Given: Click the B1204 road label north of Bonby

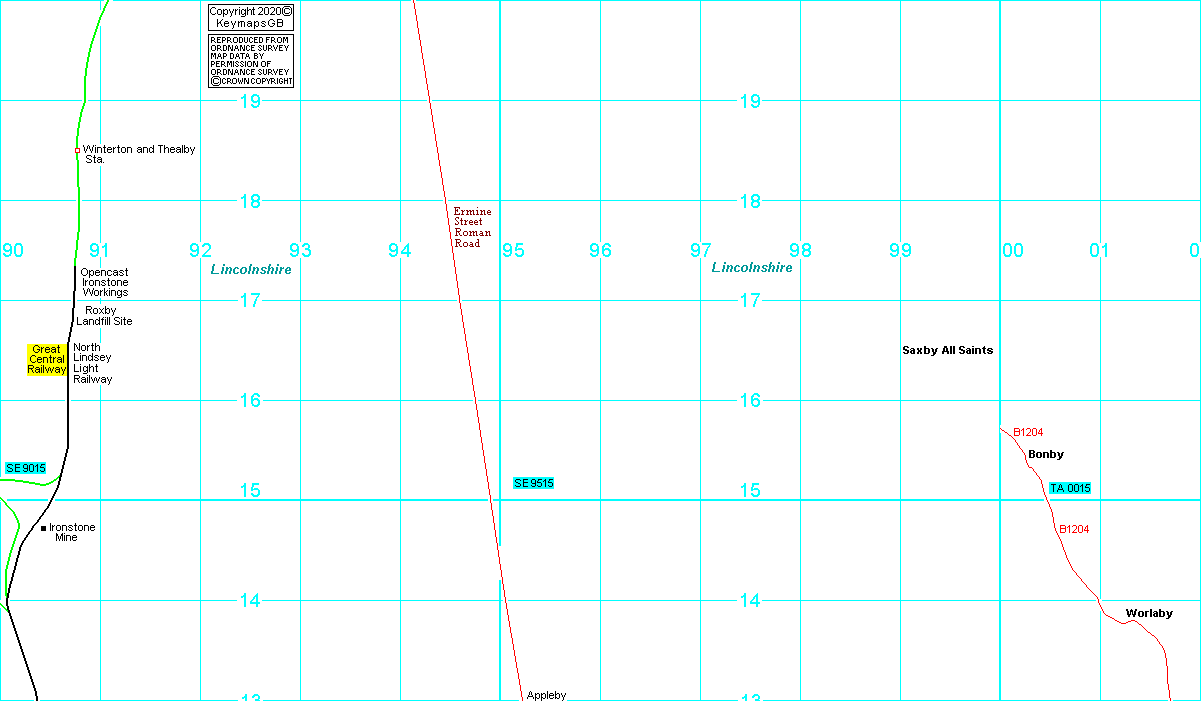Looking at the screenshot, I should [x=1028, y=432].
